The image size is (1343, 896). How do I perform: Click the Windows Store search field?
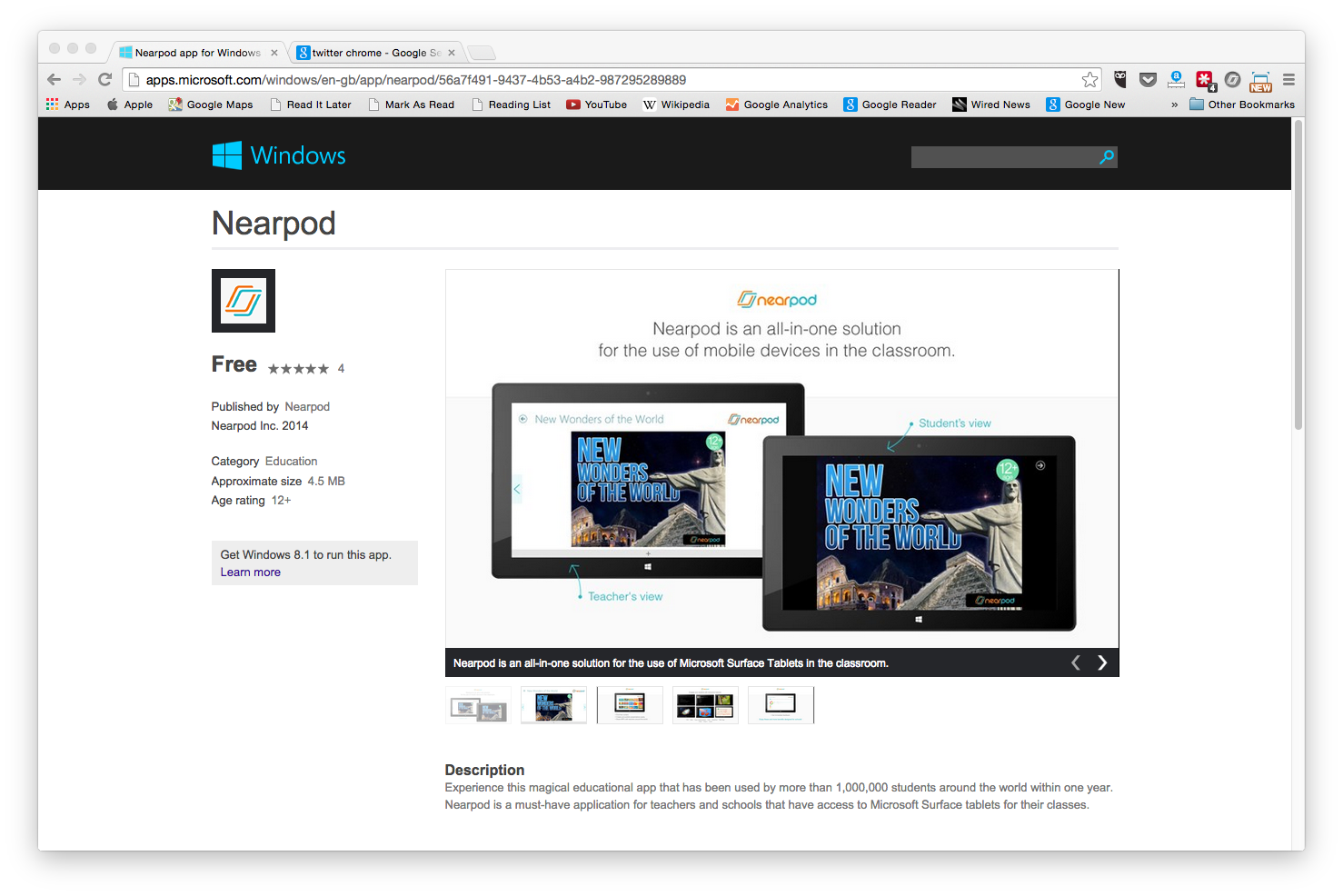pyautogui.click(x=1004, y=157)
